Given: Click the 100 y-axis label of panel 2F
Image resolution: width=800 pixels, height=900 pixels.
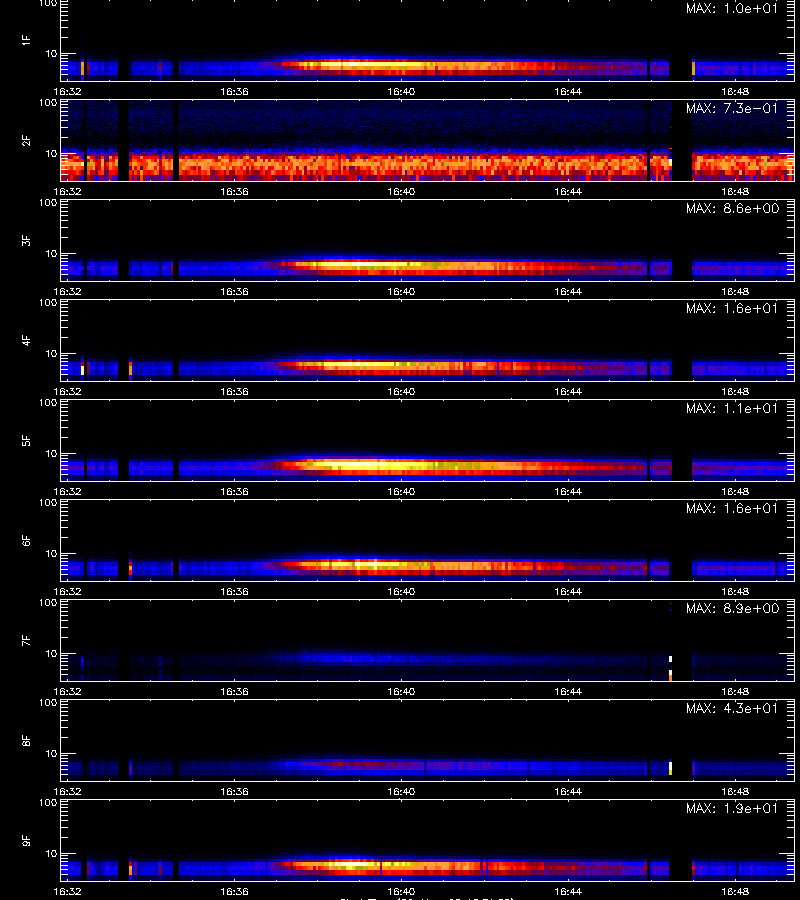Looking at the screenshot, I should (x=48, y=103).
